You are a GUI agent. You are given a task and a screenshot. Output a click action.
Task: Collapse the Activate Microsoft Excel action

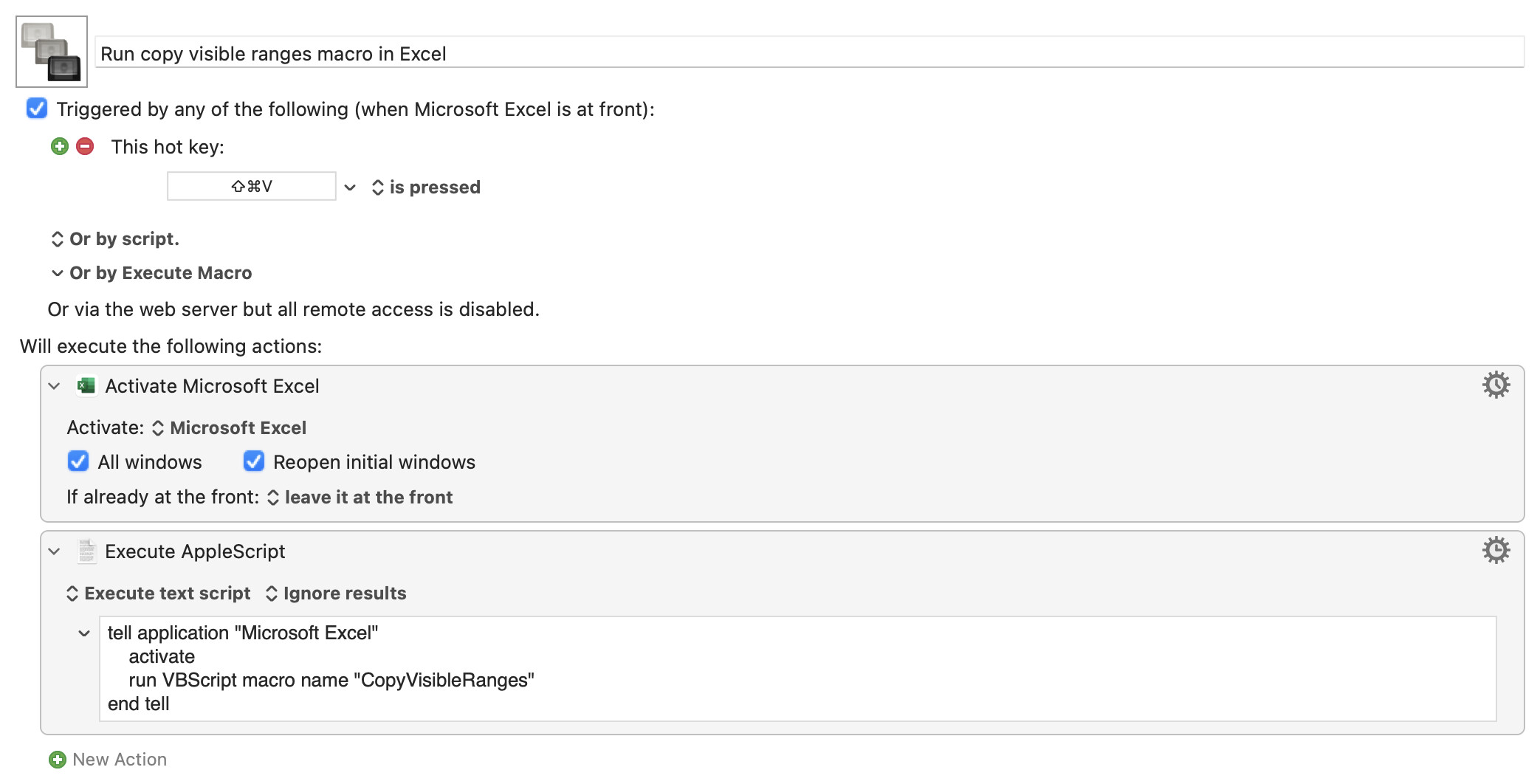click(54, 385)
